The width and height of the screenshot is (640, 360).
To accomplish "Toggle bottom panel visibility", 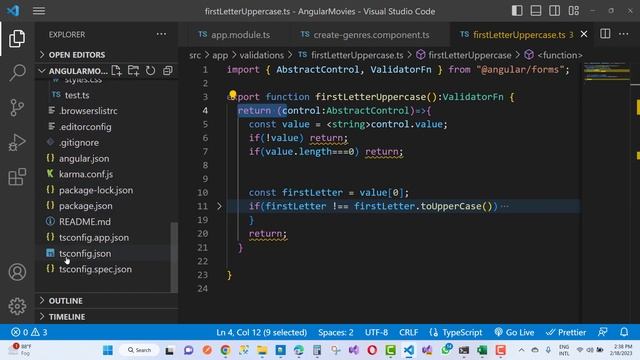I will [536, 11].
